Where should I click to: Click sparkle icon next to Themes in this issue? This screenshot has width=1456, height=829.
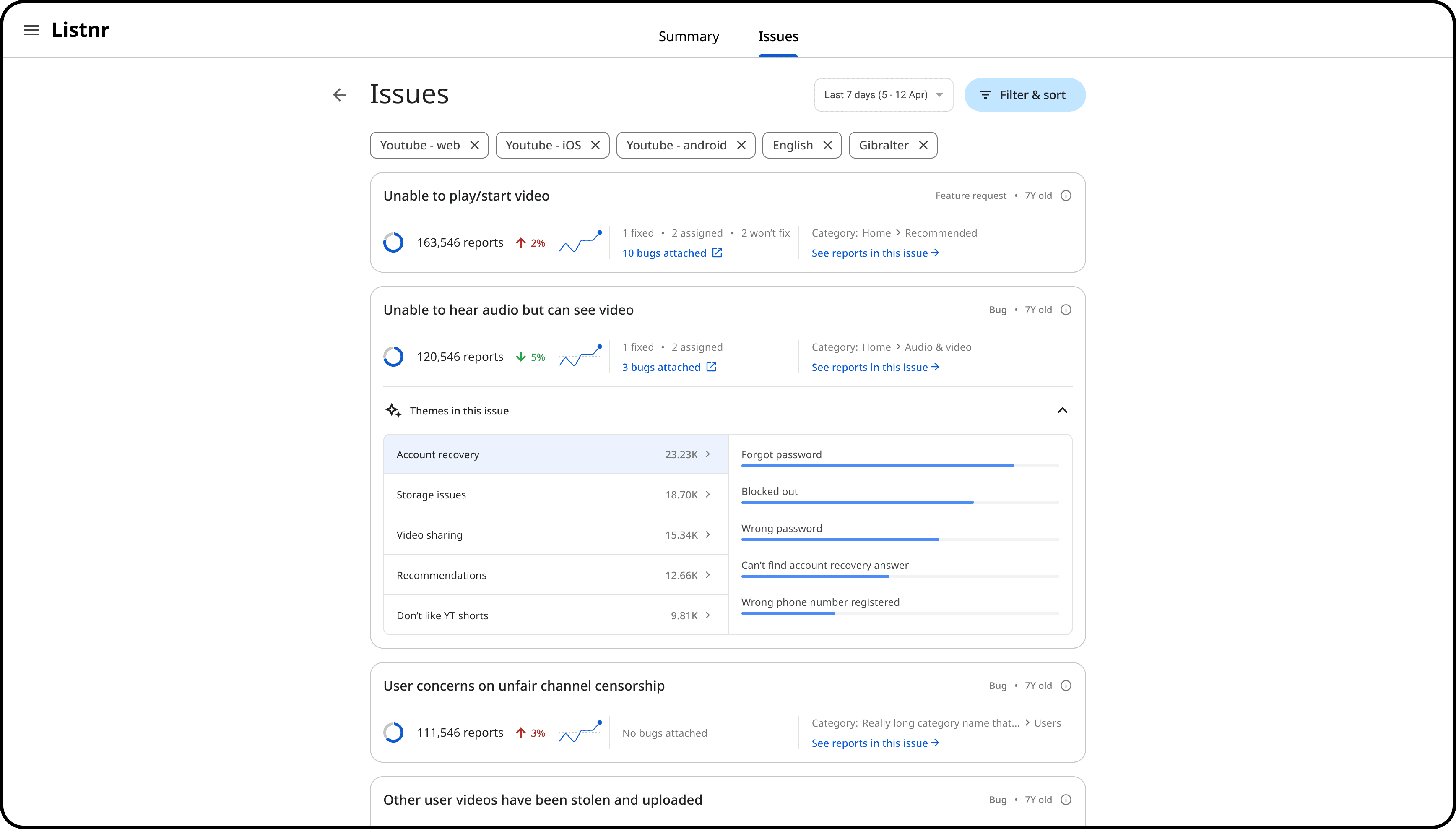(393, 410)
